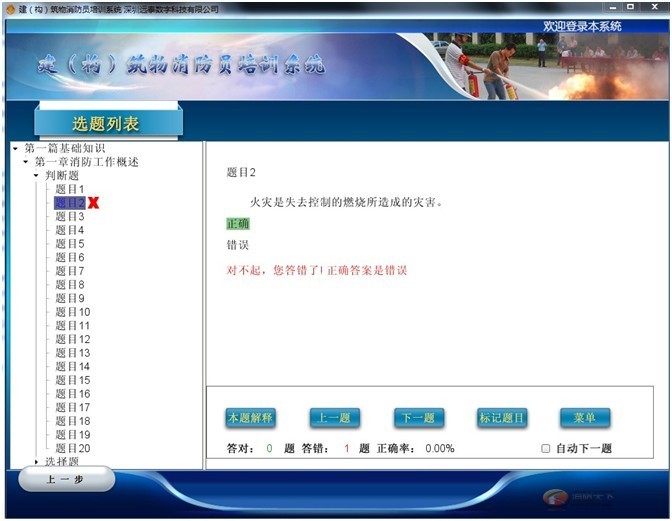The width and height of the screenshot is (672, 521).
Task: Click the 本题解释 button
Action: [x=250, y=418]
